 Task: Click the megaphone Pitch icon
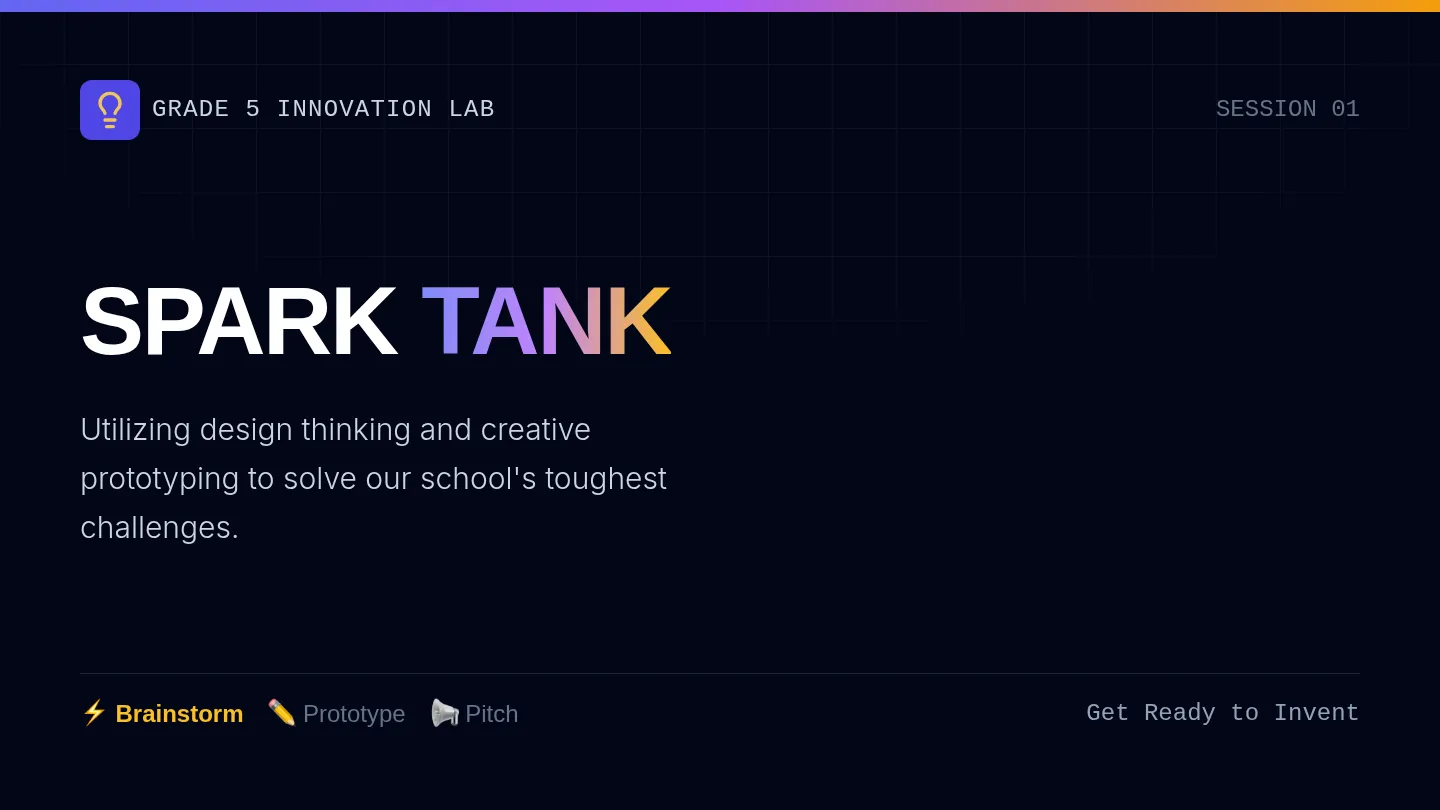point(444,712)
